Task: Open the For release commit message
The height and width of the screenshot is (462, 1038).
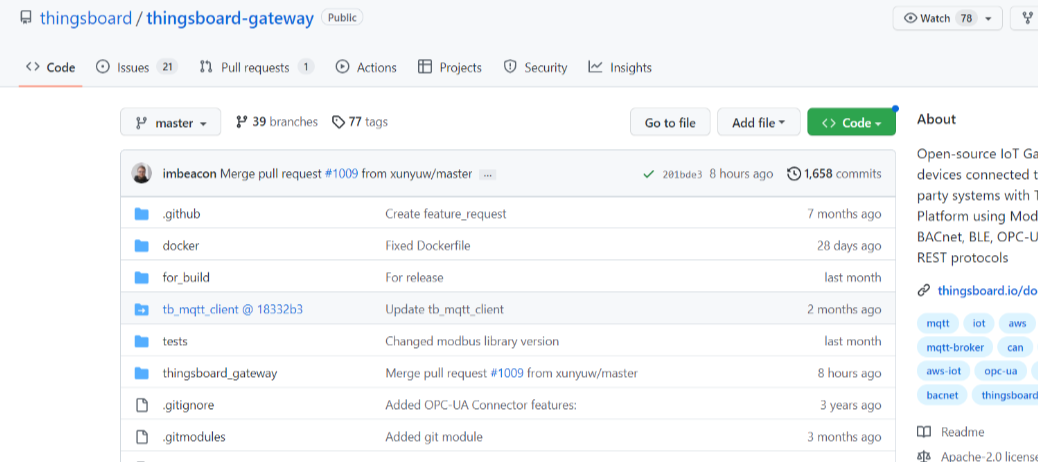Action: click(x=414, y=277)
